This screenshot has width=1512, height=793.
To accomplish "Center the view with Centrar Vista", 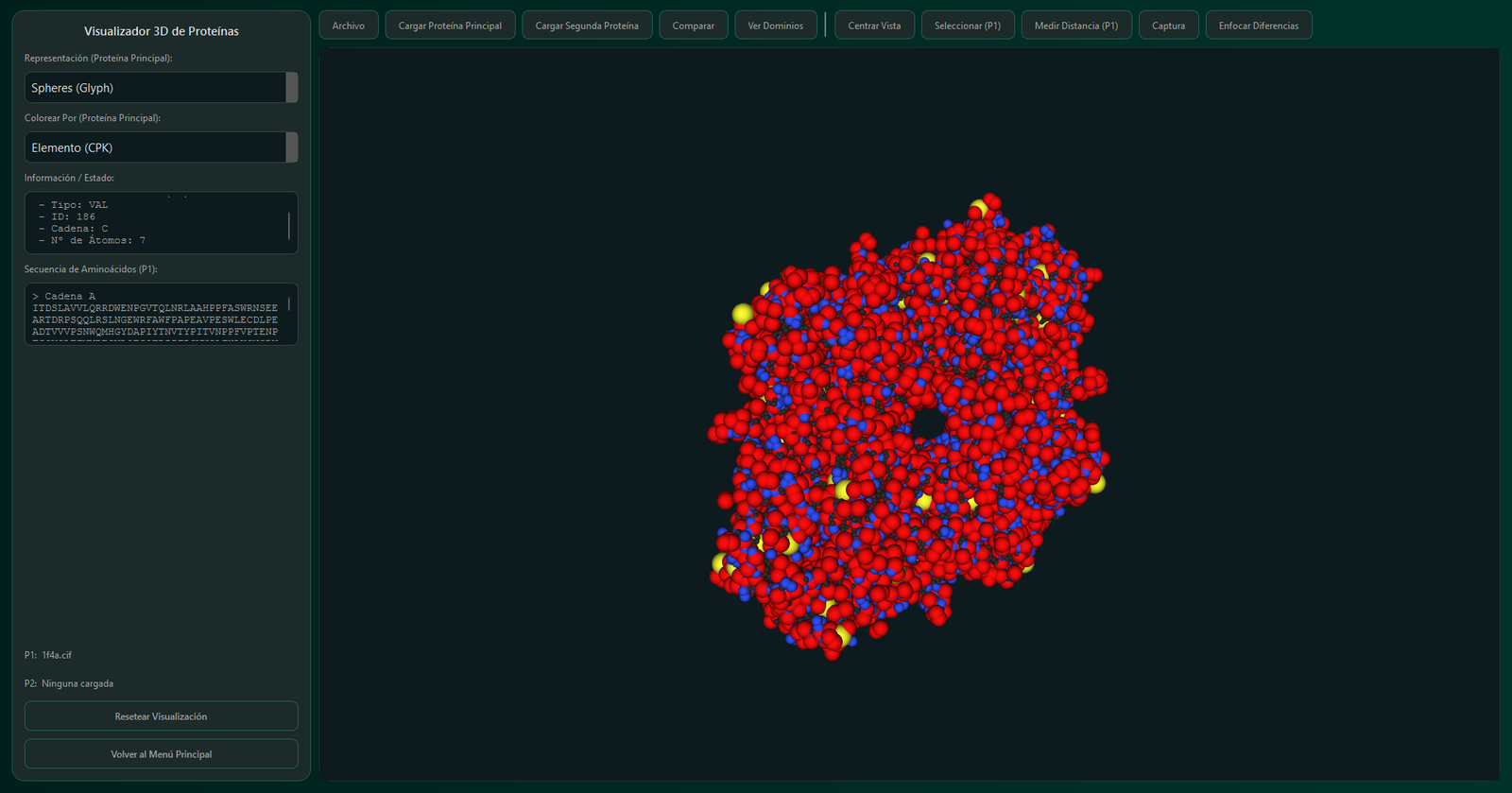I will (874, 26).
